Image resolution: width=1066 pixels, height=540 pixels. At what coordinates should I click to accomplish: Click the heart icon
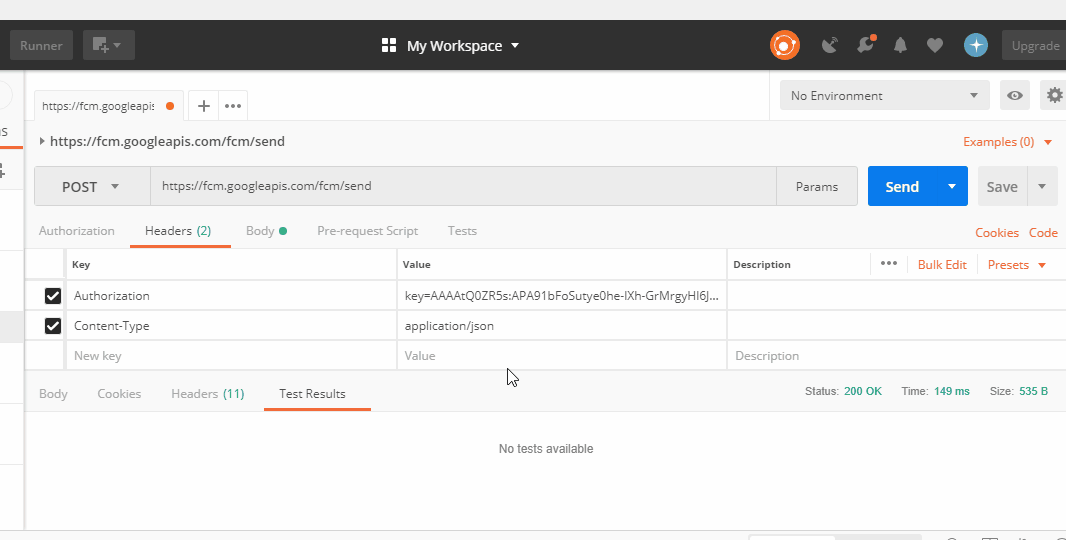tap(935, 46)
